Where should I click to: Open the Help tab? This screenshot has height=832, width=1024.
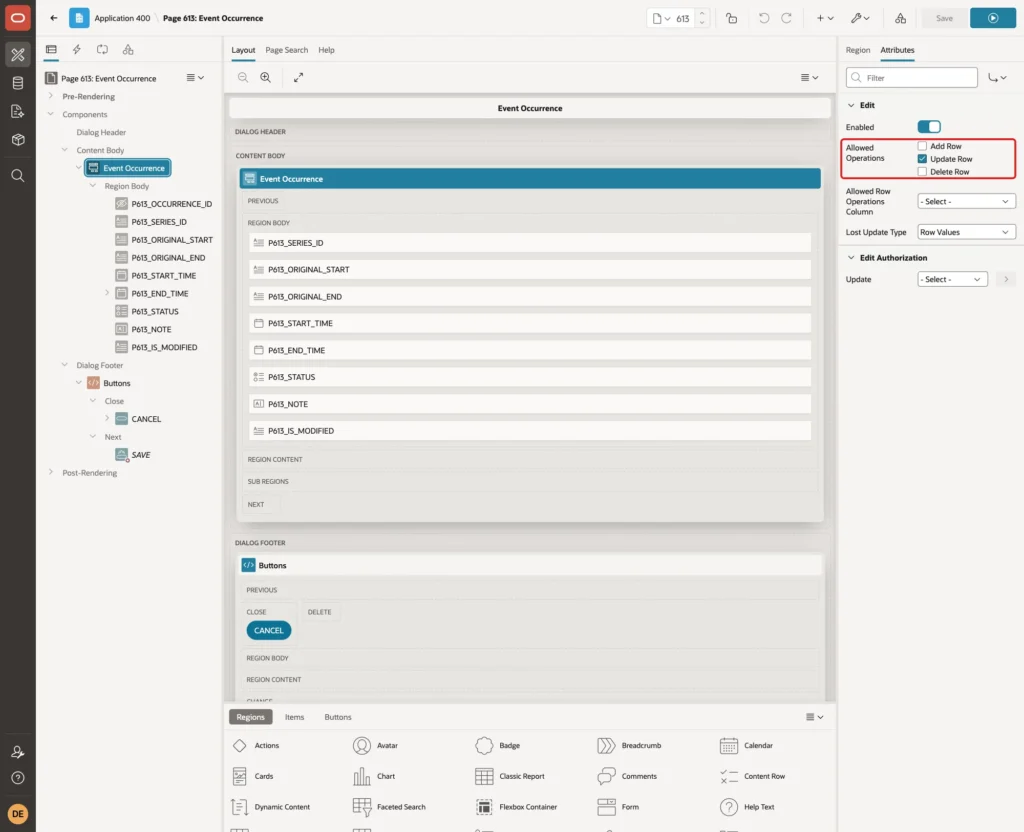point(326,50)
